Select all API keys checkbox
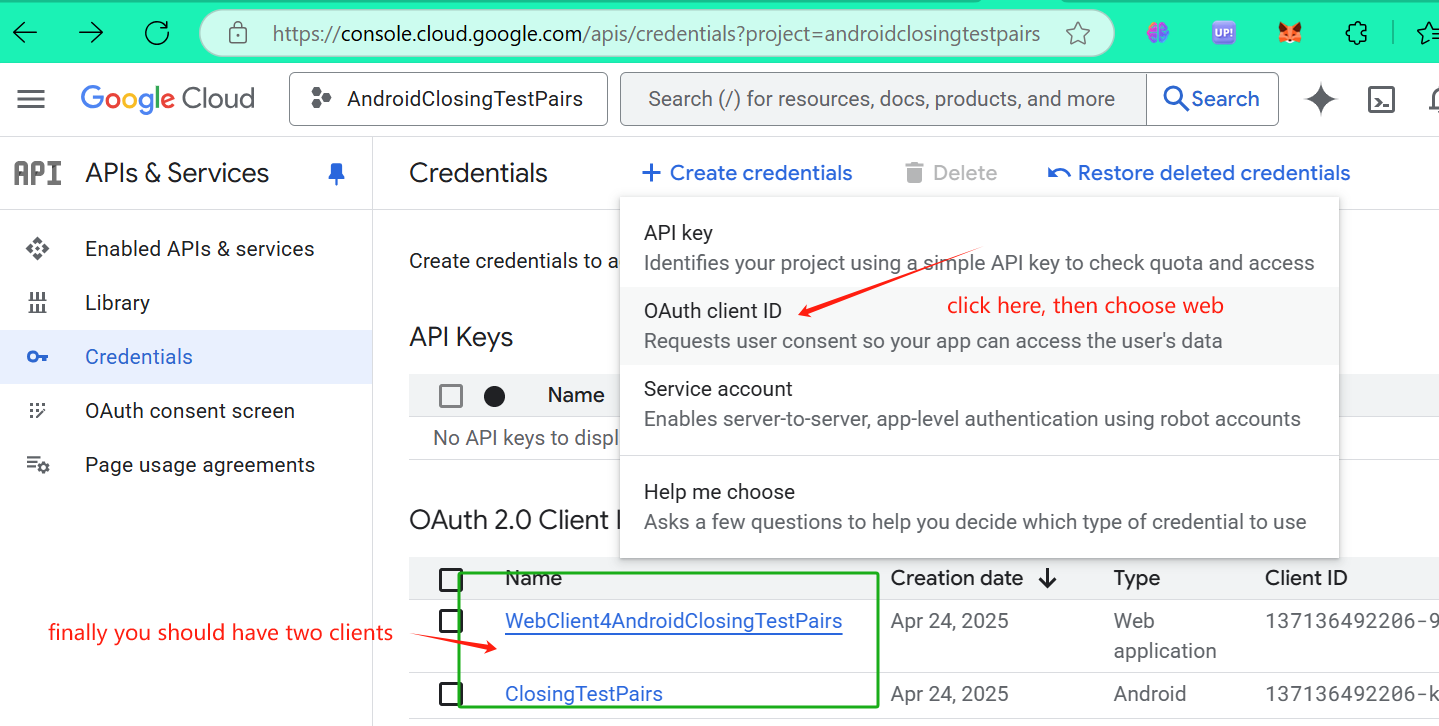Viewport: 1439px width, 726px height. pos(451,396)
